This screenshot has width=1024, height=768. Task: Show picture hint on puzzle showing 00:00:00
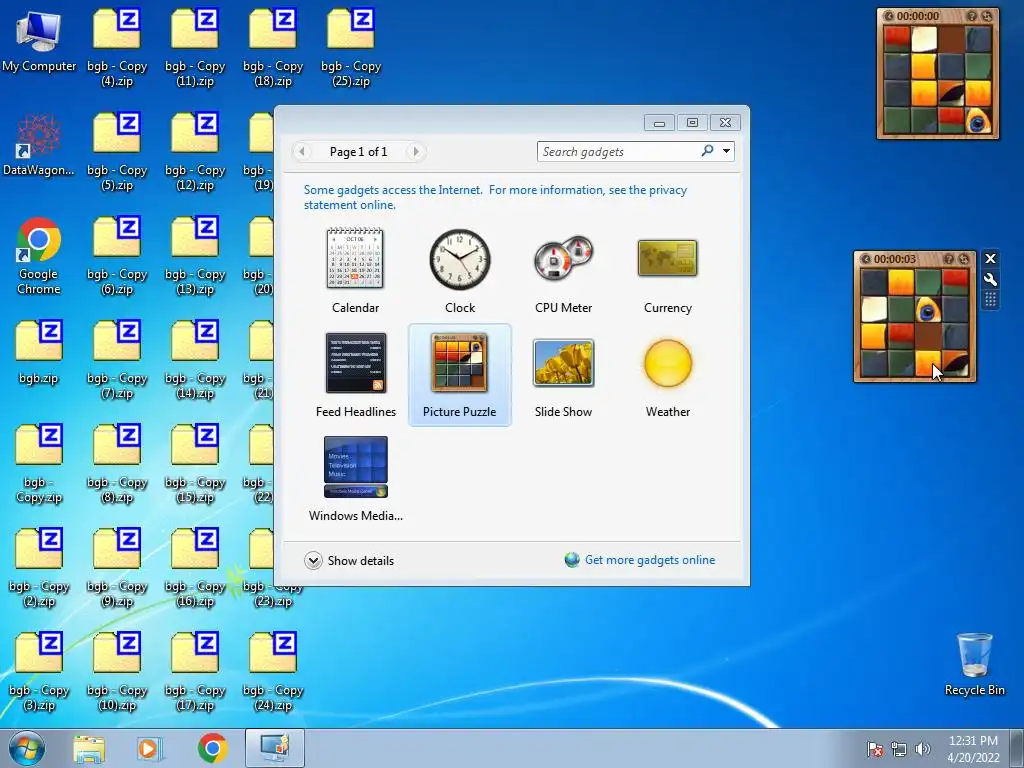(972, 16)
